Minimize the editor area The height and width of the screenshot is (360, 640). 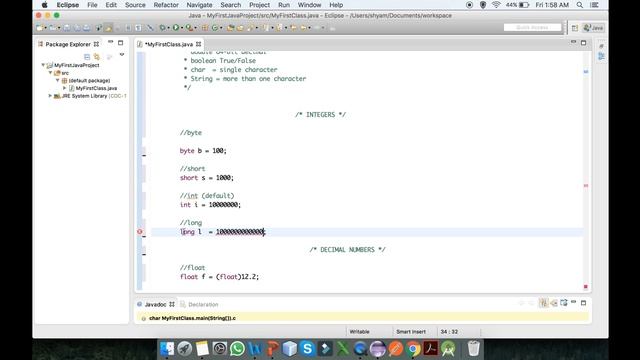point(573,42)
